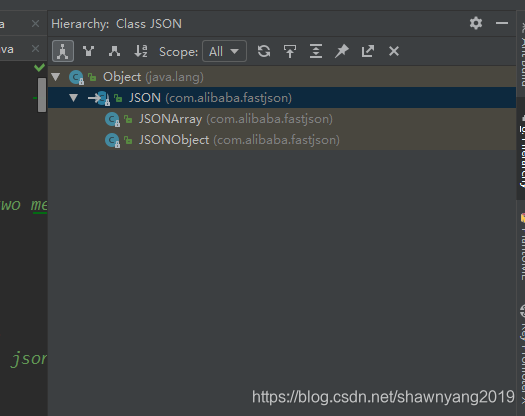525x416 pixels.
Task: Close the upper editor tab
Action: pos(35,24)
